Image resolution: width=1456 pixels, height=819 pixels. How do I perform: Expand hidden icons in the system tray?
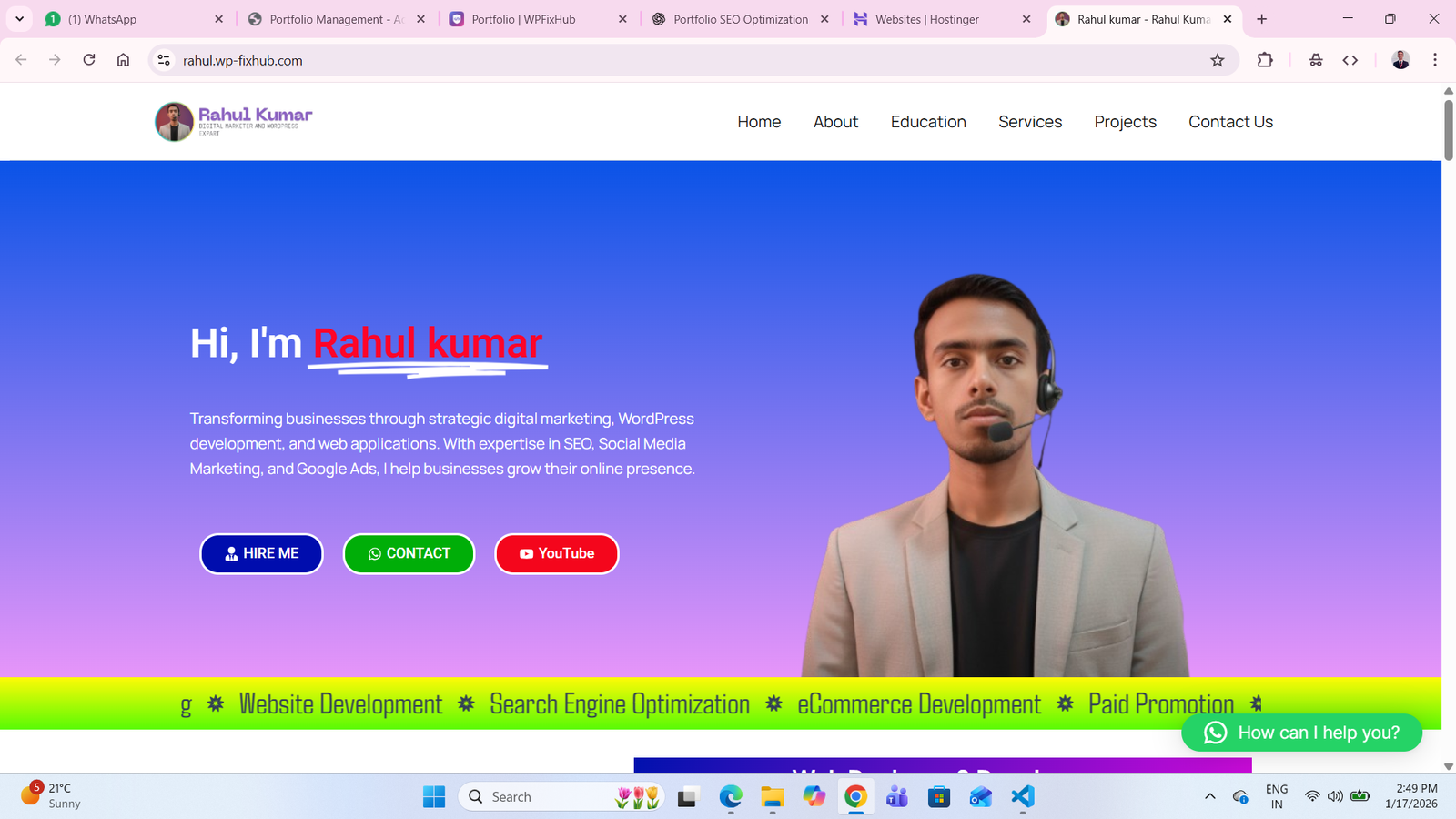click(x=1210, y=796)
